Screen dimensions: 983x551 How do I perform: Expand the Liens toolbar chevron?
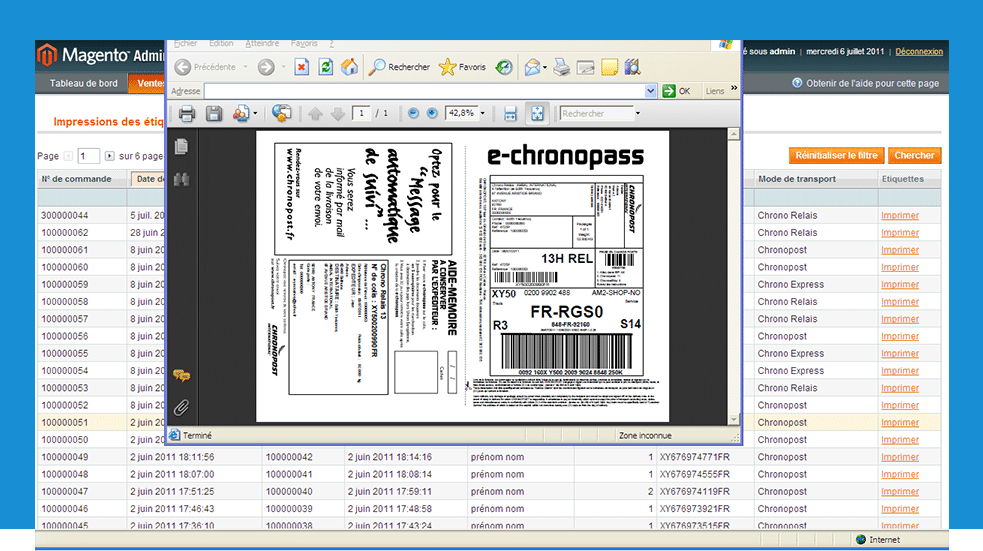[x=734, y=88]
